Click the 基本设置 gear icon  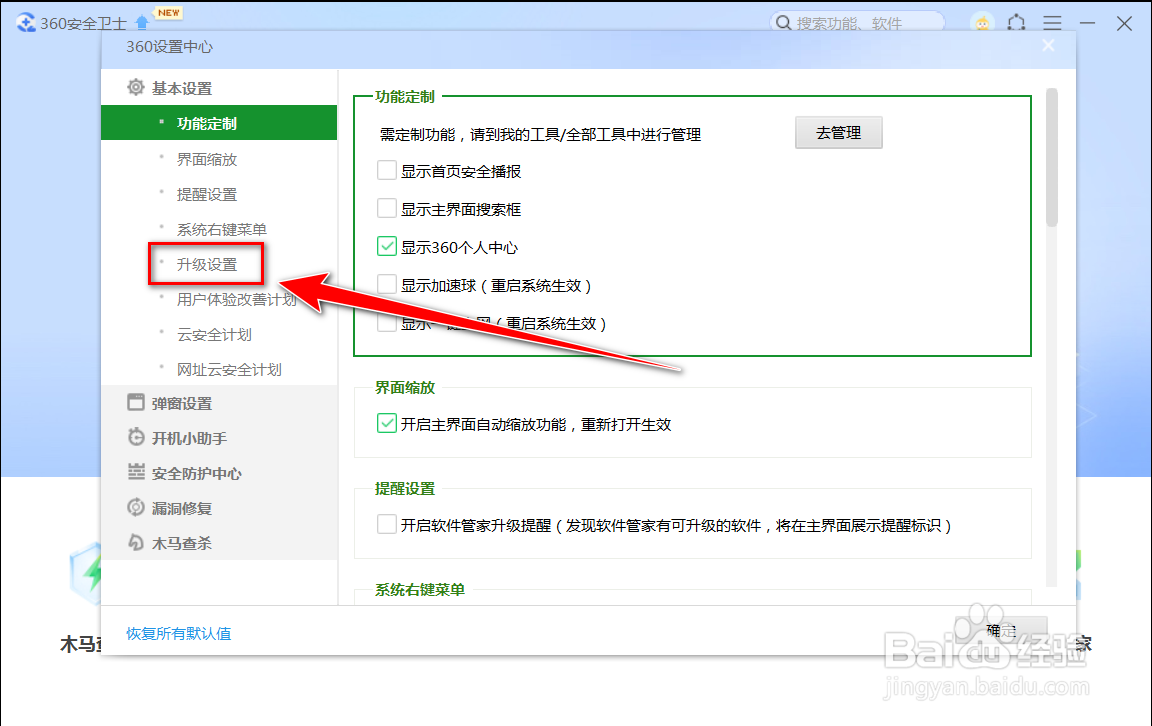point(136,87)
